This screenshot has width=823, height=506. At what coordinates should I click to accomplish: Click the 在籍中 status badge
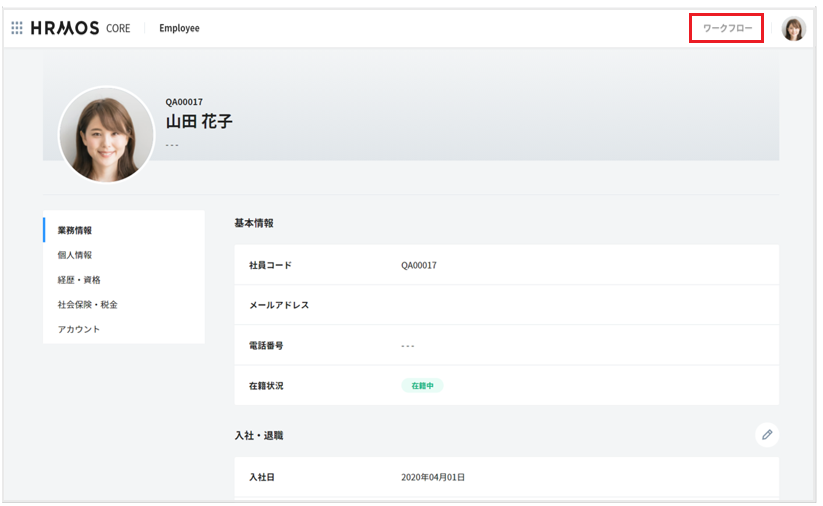[422, 385]
